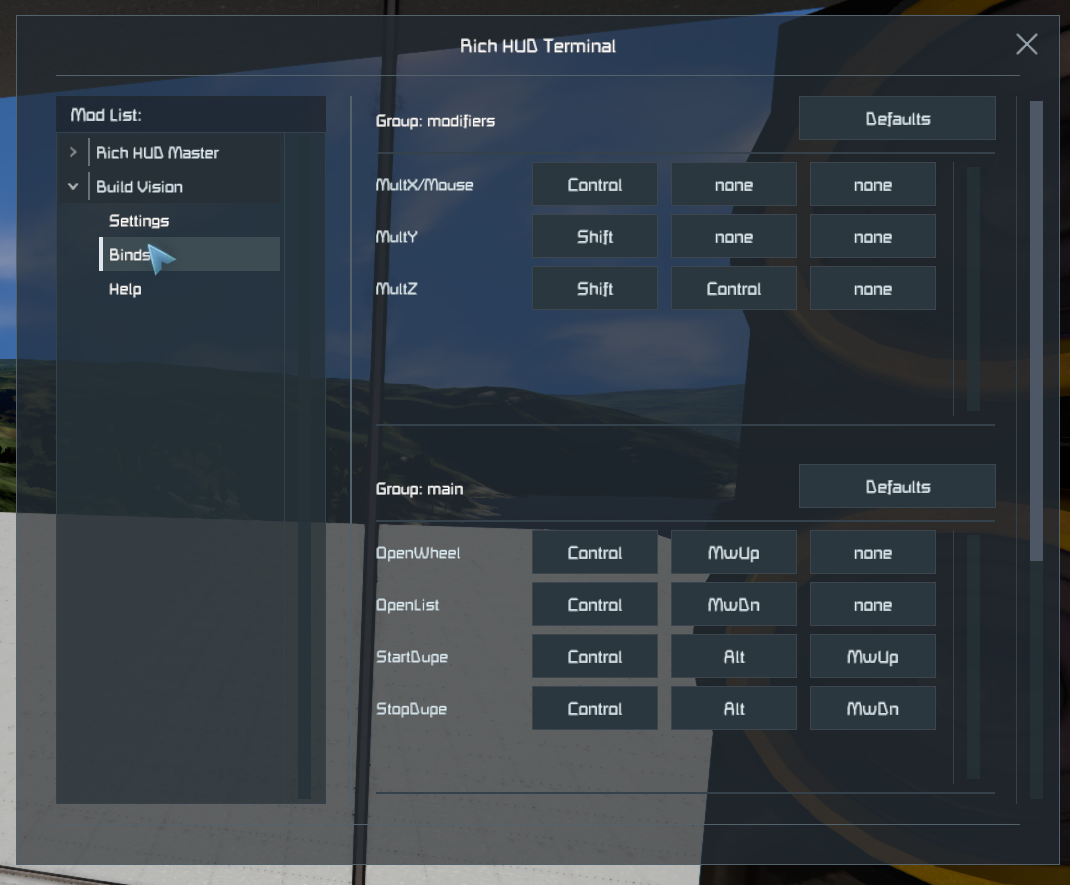
Task: Click the Mod List scrollbar
Action: pos(304,466)
